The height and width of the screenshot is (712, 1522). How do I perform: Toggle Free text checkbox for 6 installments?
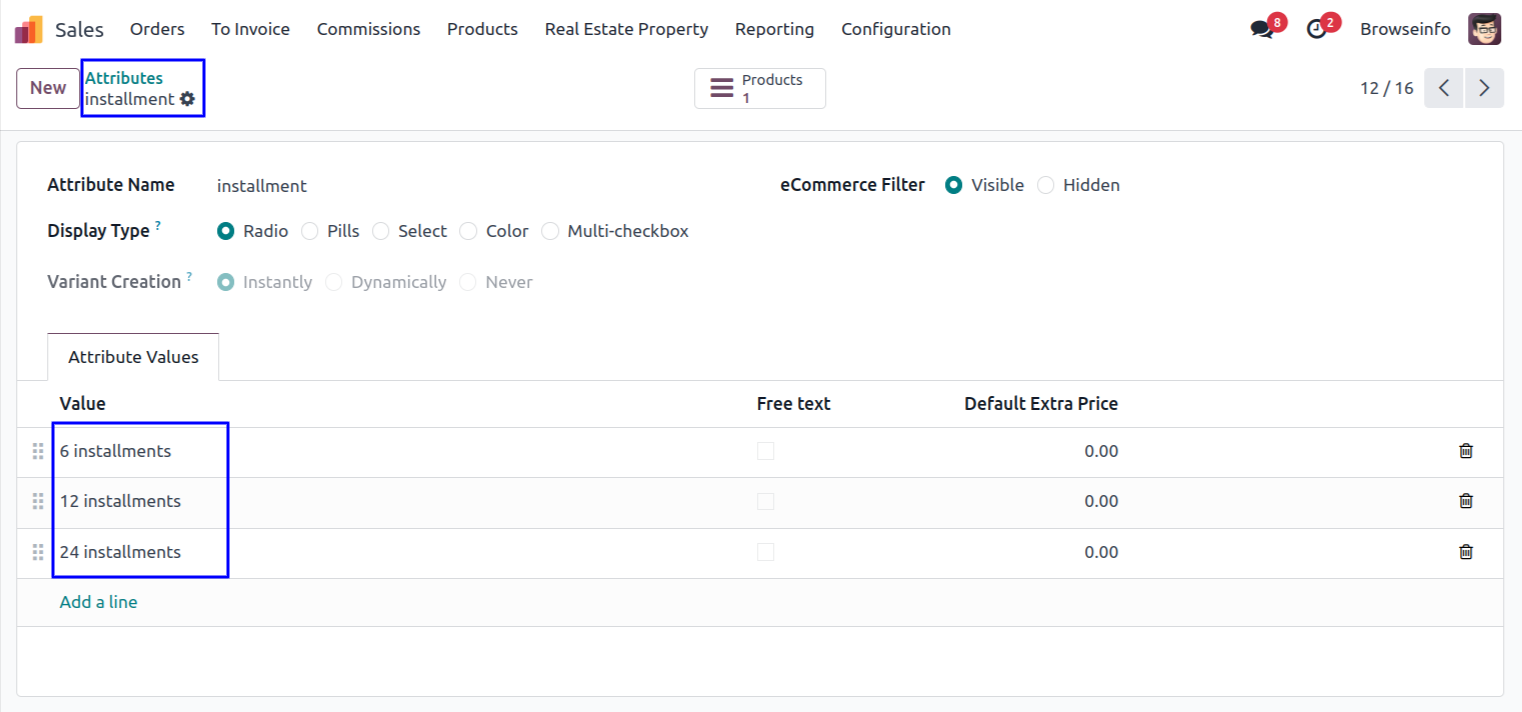(x=766, y=451)
